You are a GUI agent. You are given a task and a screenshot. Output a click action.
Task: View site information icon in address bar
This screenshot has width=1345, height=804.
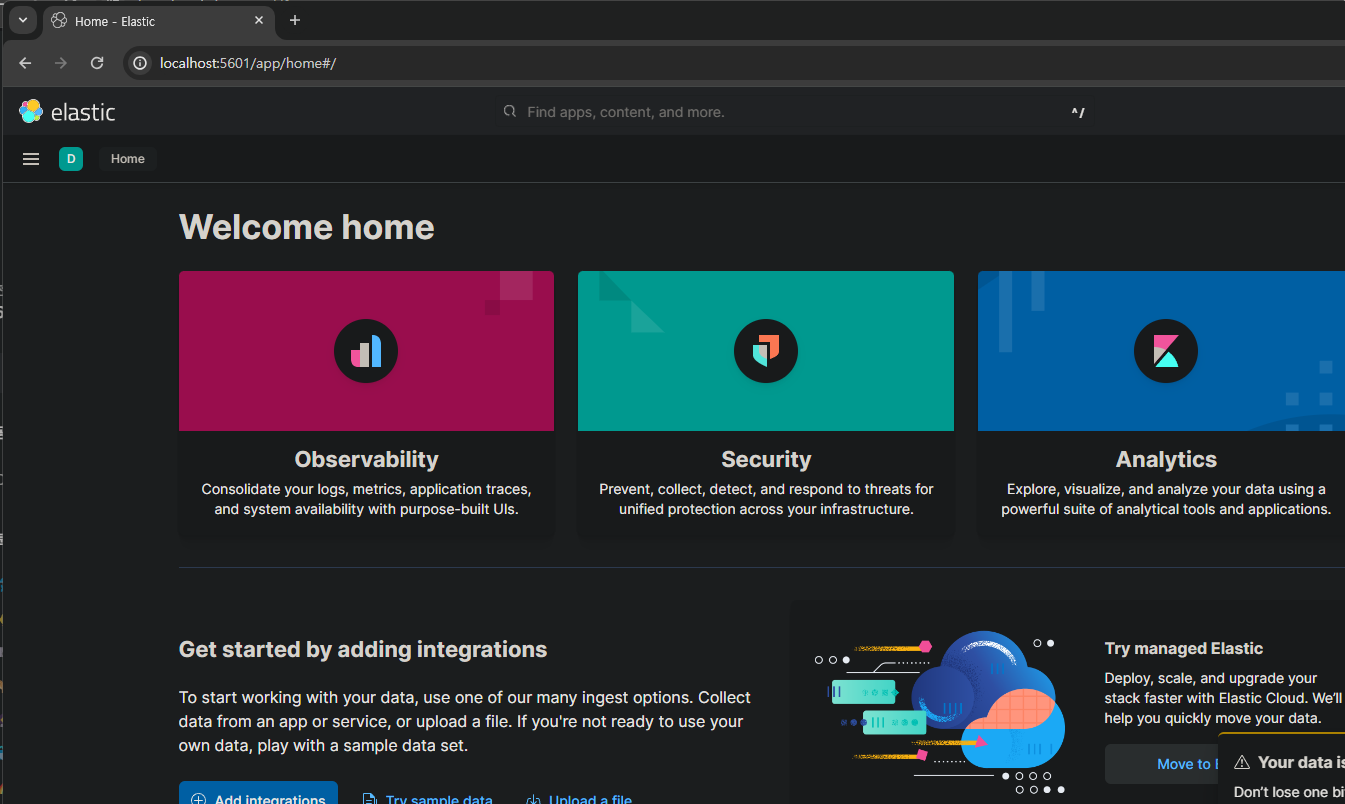[141, 63]
